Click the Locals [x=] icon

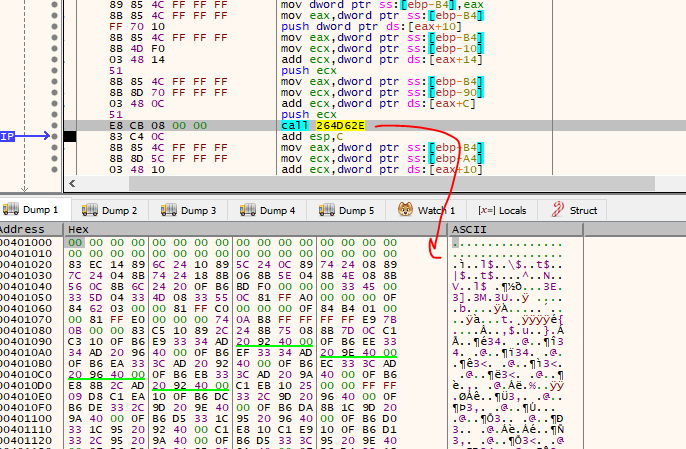(x=486, y=210)
